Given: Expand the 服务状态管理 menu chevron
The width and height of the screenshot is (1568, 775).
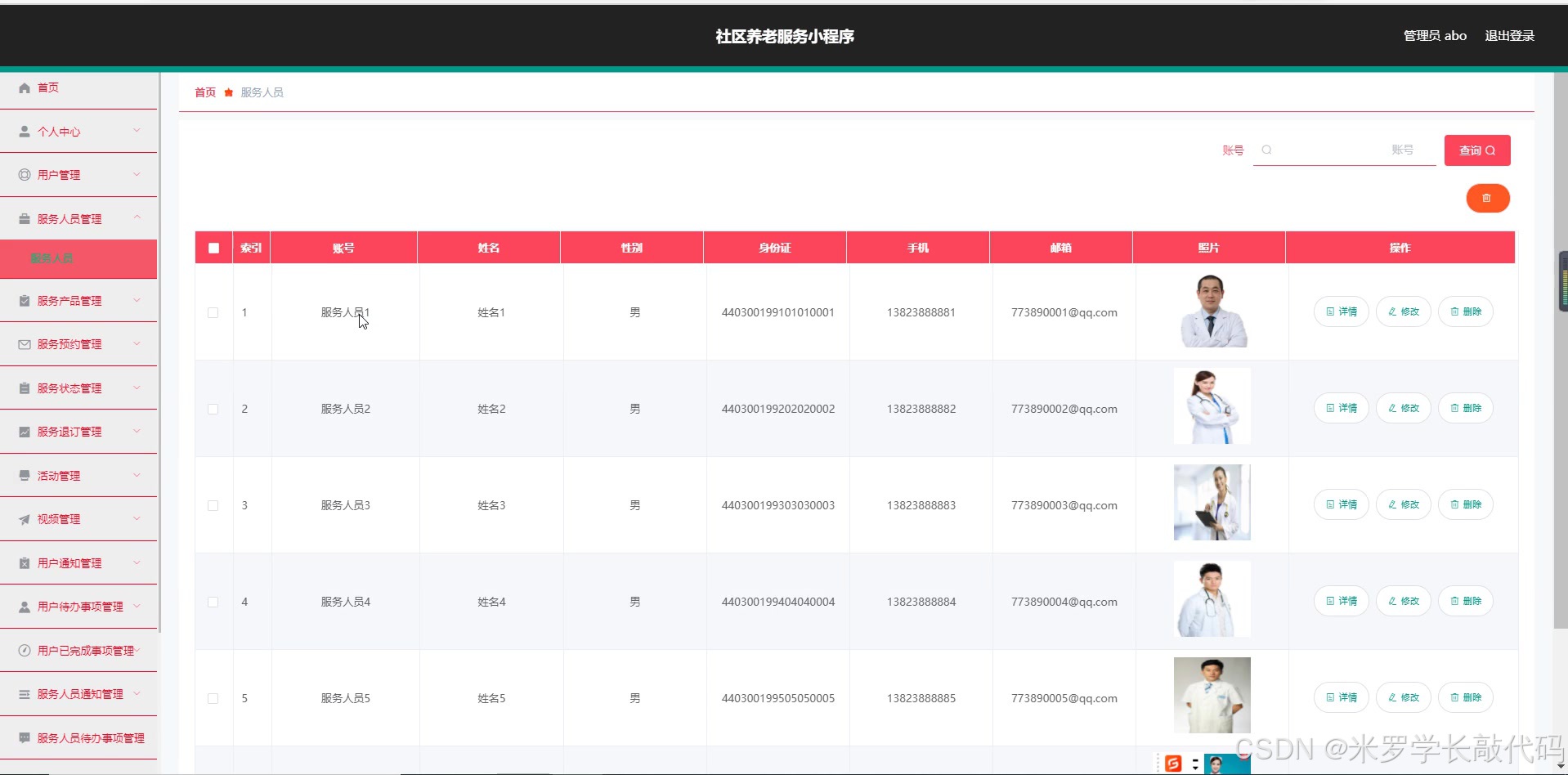Looking at the screenshot, I should pyautogui.click(x=137, y=387).
